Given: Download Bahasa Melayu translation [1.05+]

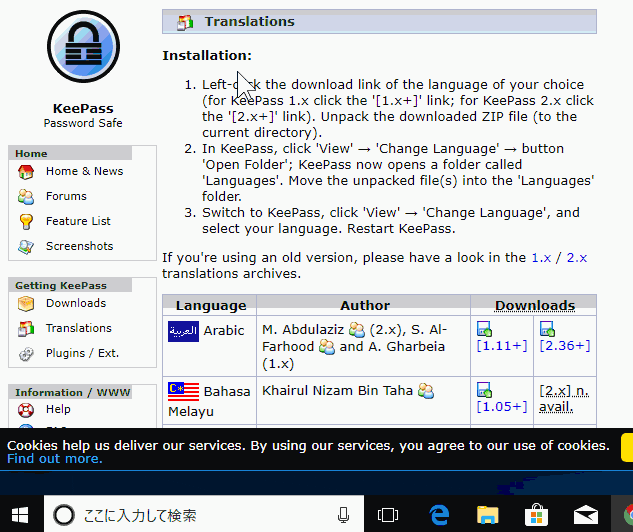Looking at the screenshot, I should click(502, 406).
